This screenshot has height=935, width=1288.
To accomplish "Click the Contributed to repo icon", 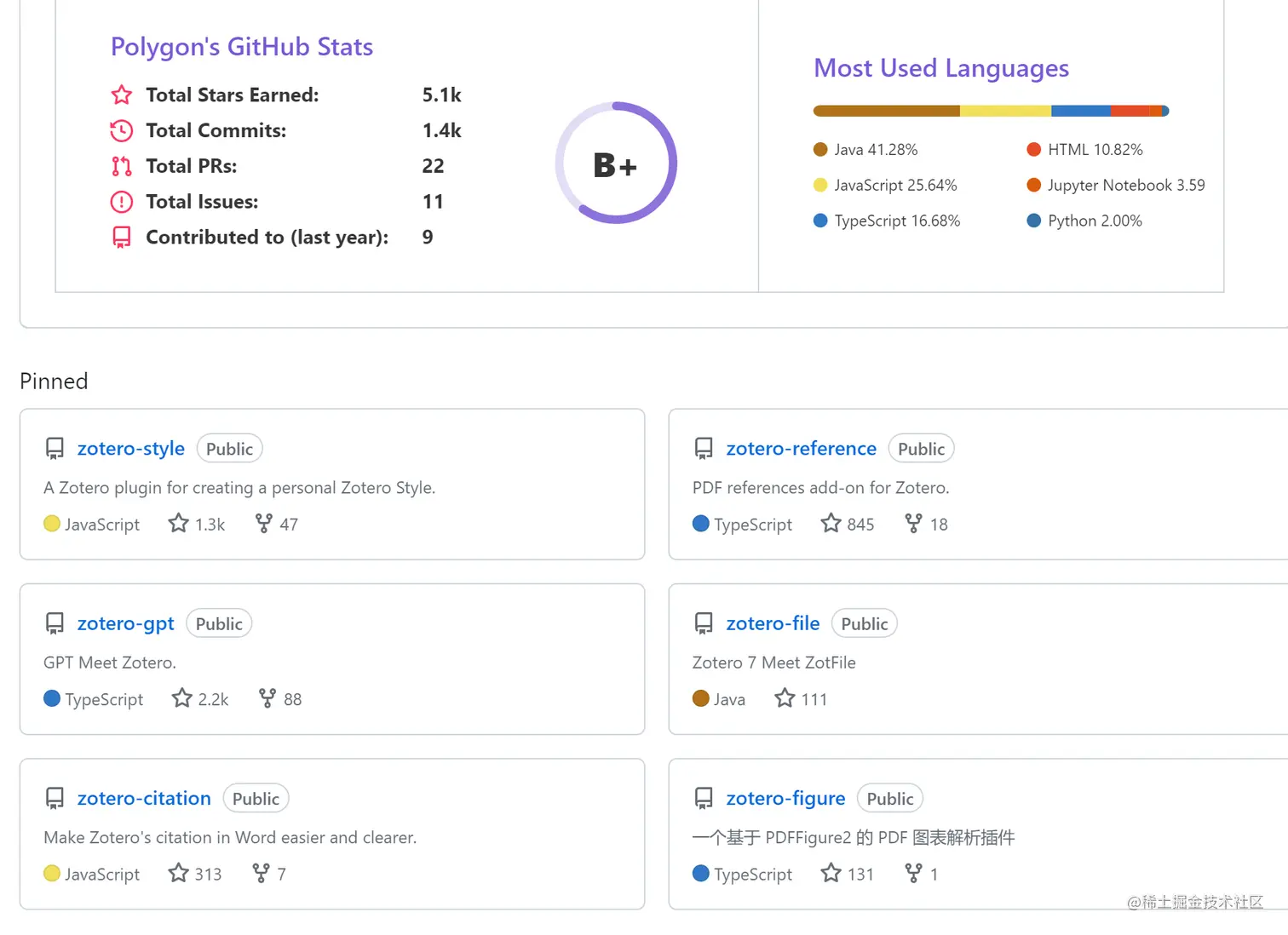I will pyautogui.click(x=122, y=238).
